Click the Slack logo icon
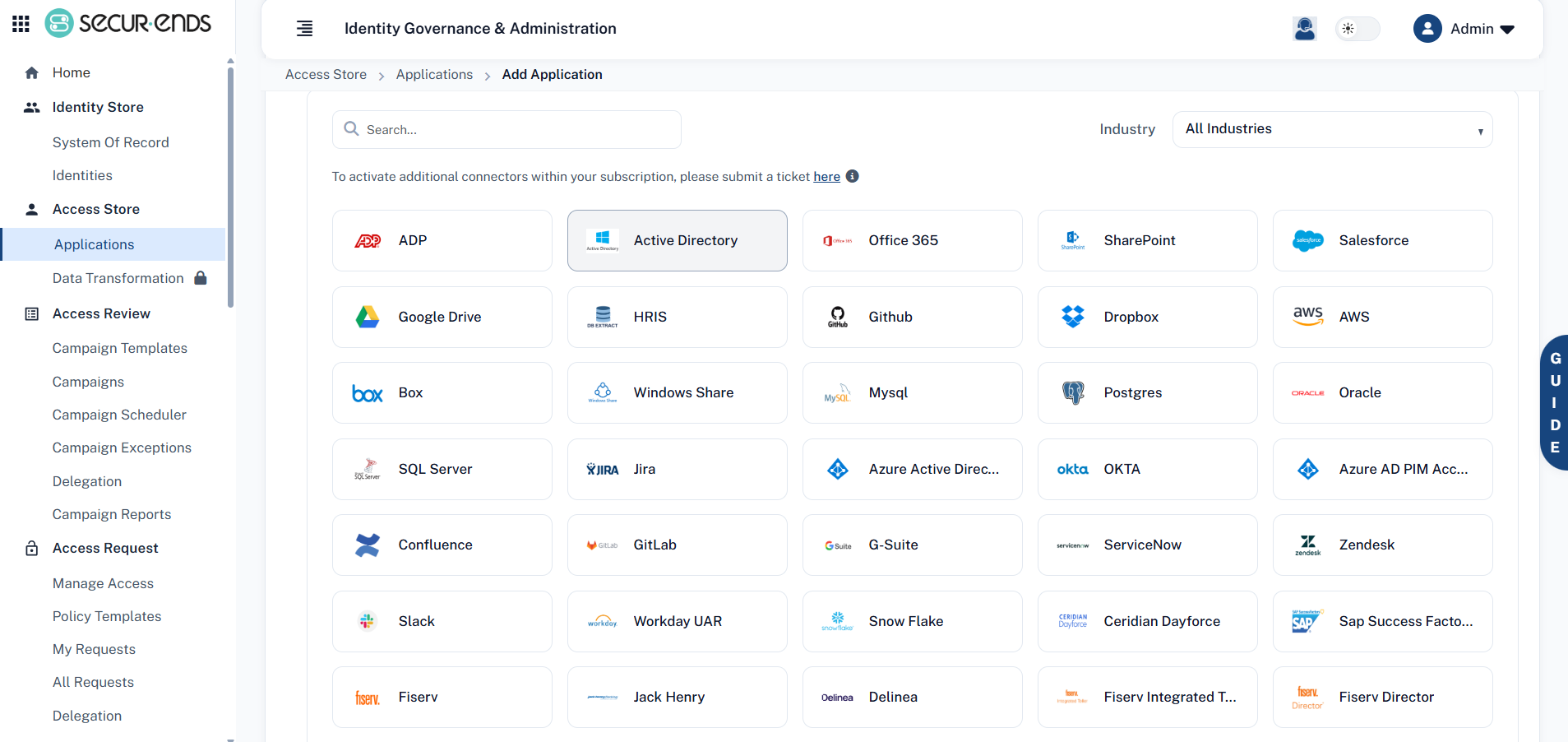Viewport: 1568px width, 742px height. tap(368, 621)
